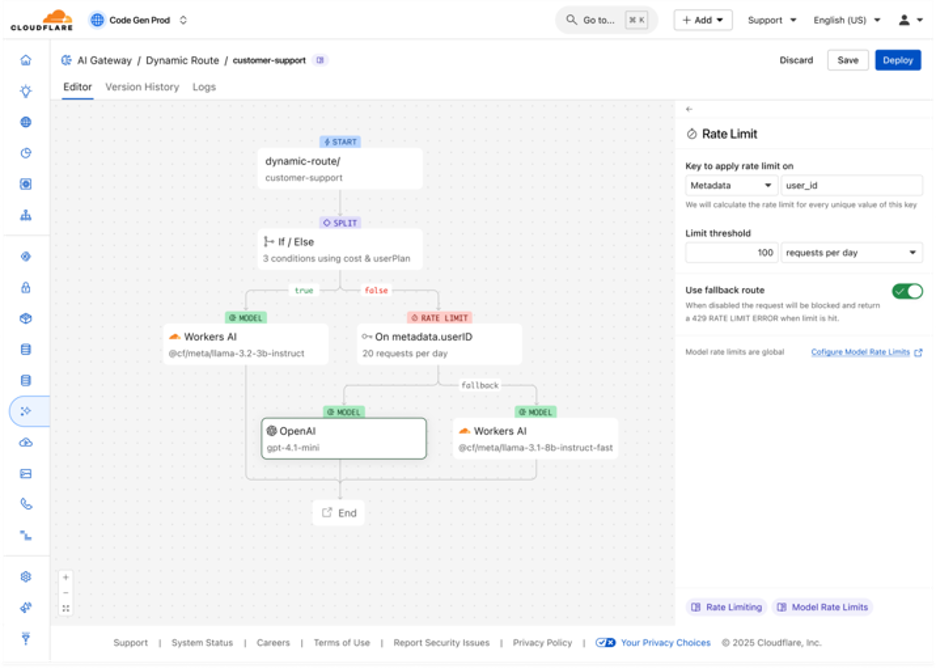Open the System Status footer link
Screen dimensions: 936x668
202,643
